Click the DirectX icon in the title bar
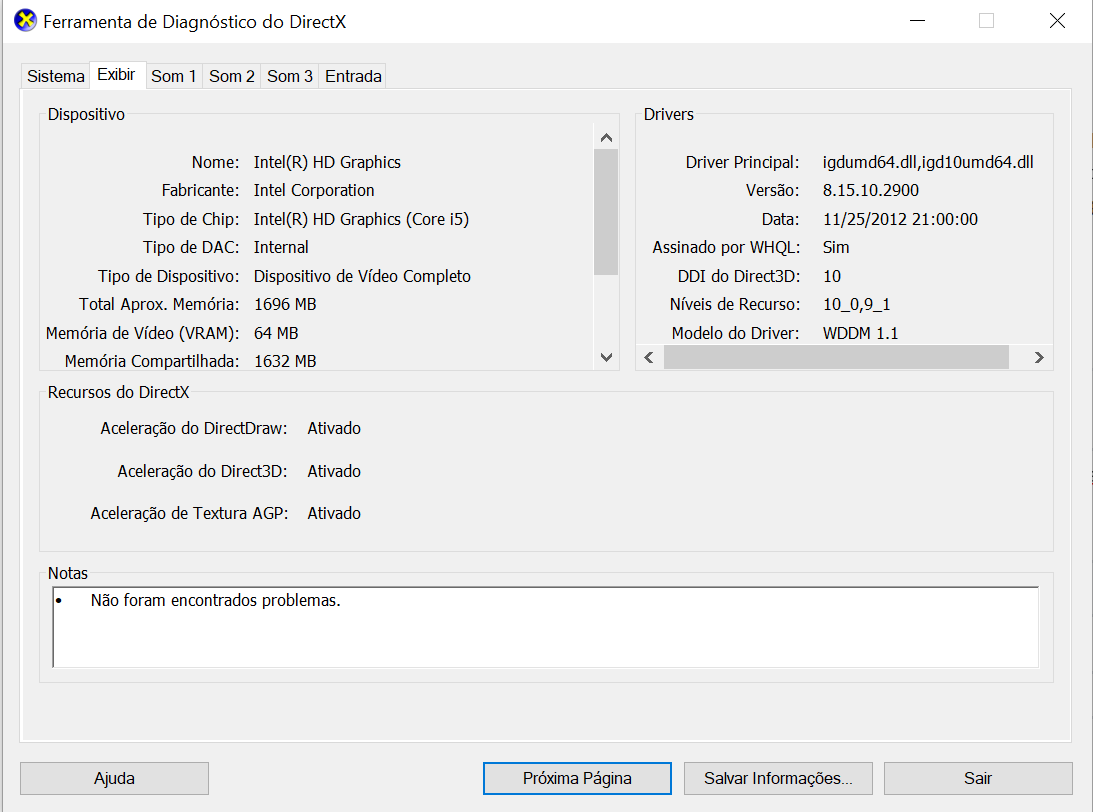The width and height of the screenshot is (1093, 812). (25, 21)
